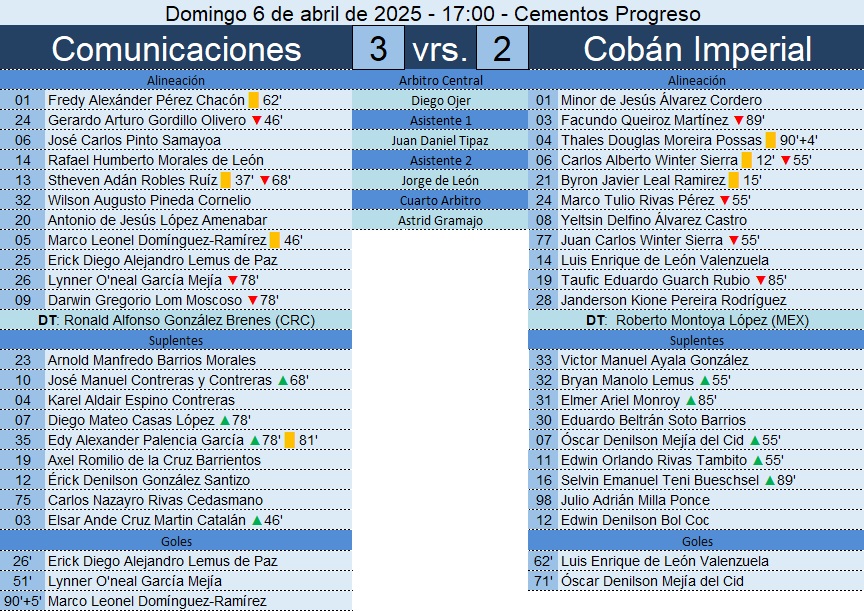The width and height of the screenshot is (864, 611).
Task: Click red arrow next to Facundo Queiroz Martínez
Action: 739,120
